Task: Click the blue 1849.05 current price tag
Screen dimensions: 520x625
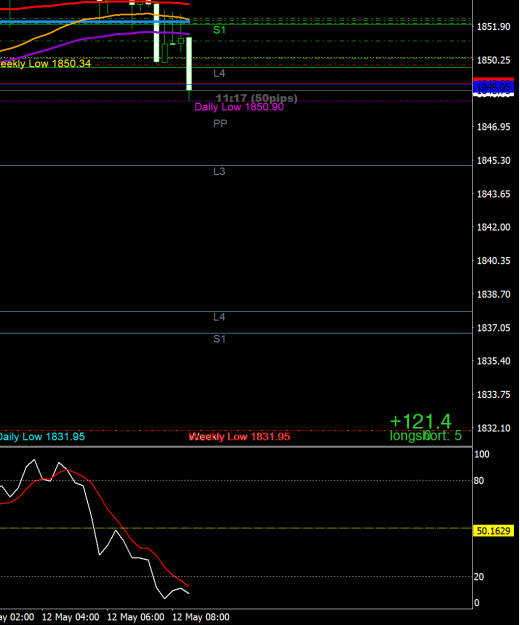Action: (x=493, y=87)
